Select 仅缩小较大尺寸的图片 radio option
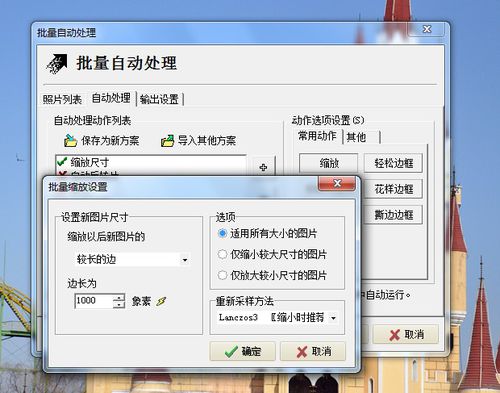Screen dimensions: 500x393 tap(222, 254)
